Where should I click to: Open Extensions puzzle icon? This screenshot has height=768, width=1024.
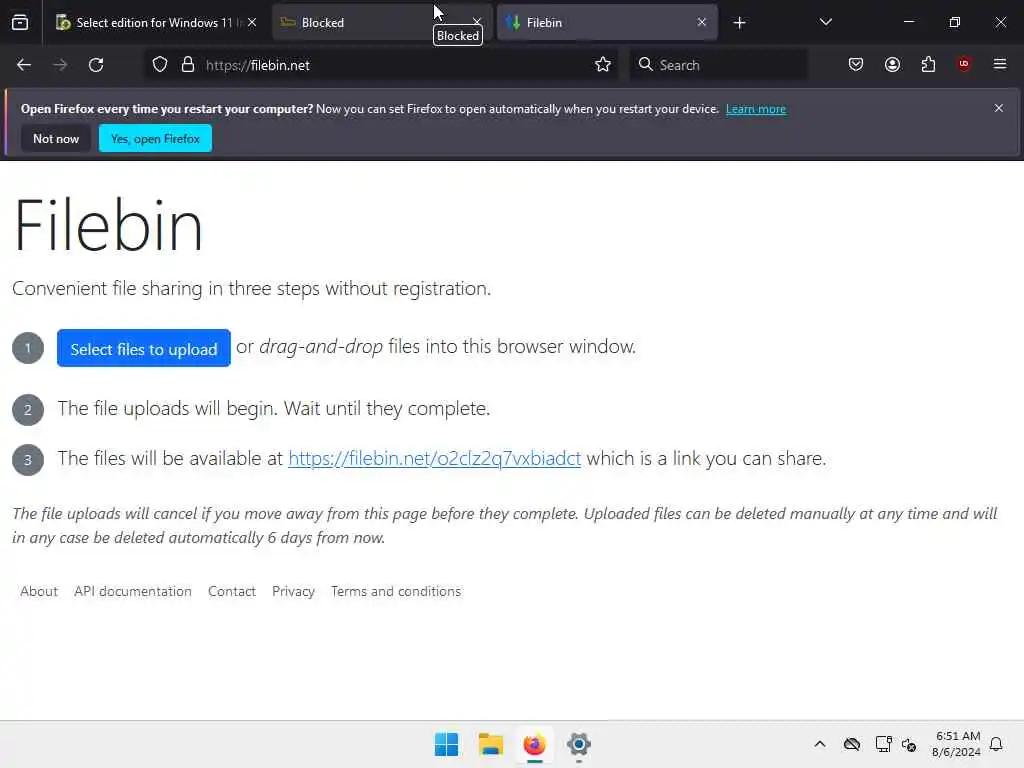928,65
